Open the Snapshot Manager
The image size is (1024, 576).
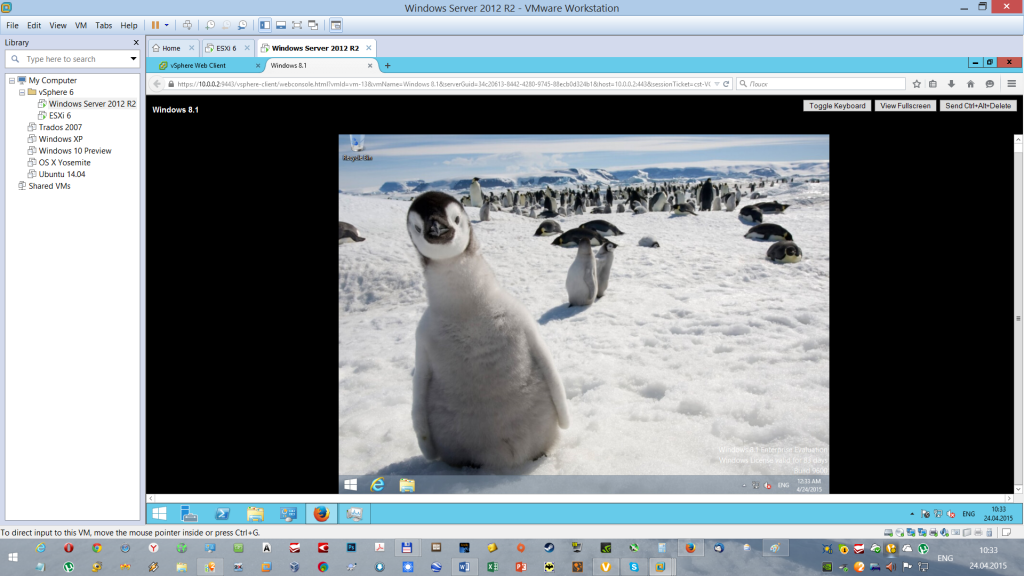(x=243, y=24)
